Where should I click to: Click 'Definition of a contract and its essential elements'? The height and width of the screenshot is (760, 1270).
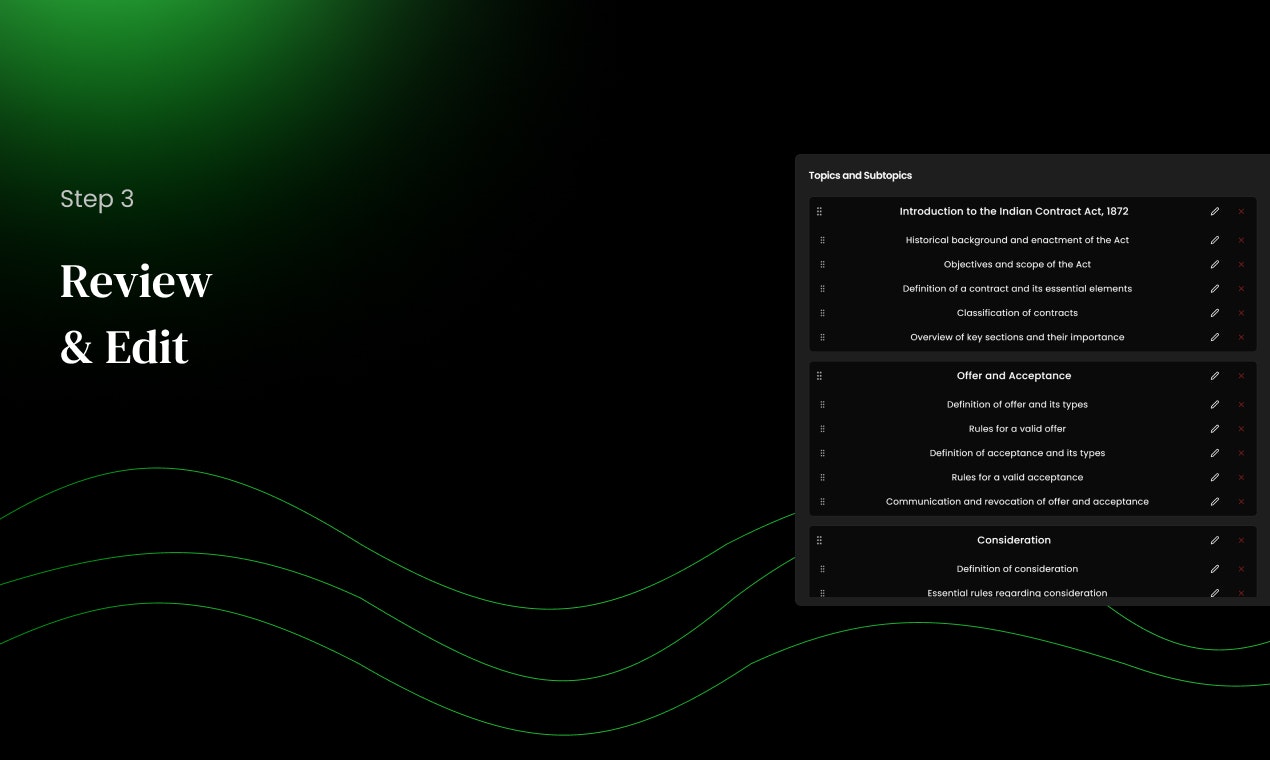click(1017, 288)
